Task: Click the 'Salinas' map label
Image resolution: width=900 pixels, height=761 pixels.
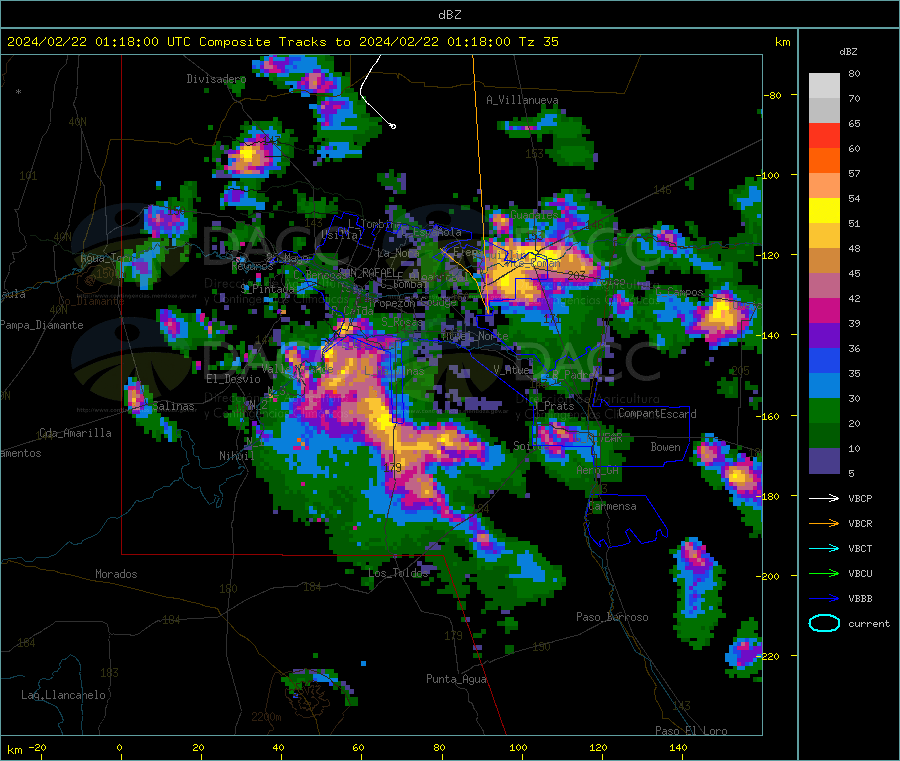Action: [173, 406]
